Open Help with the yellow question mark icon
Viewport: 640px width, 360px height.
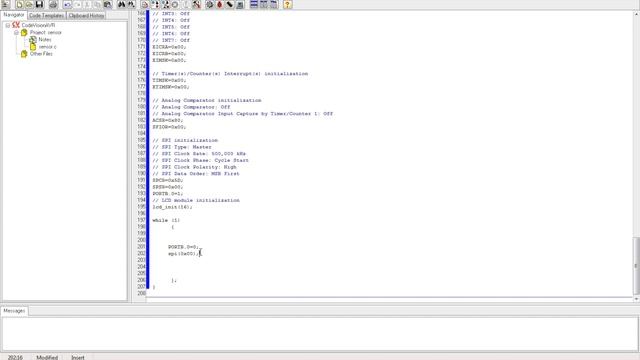pos(287,4)
